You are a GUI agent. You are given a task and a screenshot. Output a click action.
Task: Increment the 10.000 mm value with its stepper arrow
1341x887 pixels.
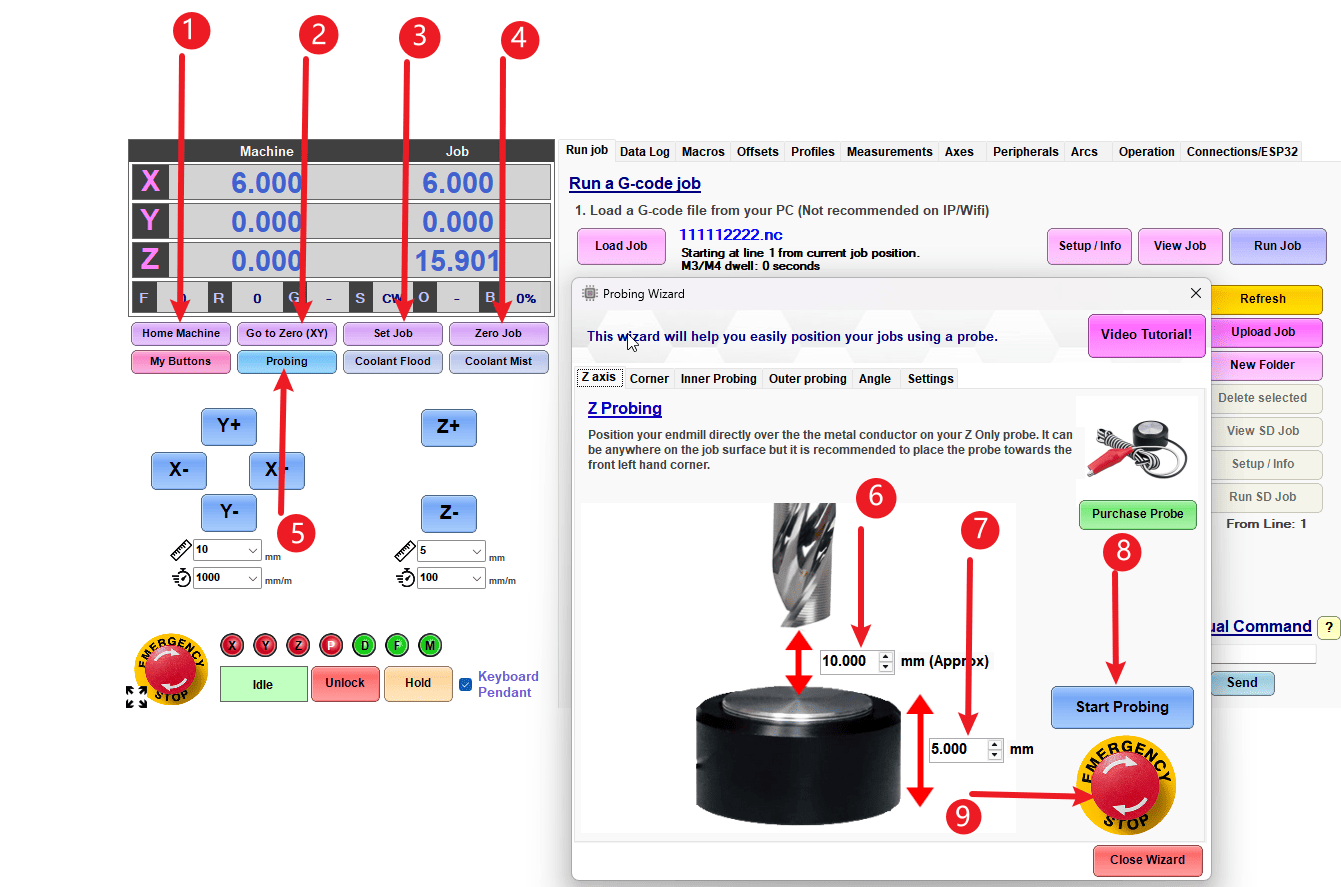click(x=885, y=656)
